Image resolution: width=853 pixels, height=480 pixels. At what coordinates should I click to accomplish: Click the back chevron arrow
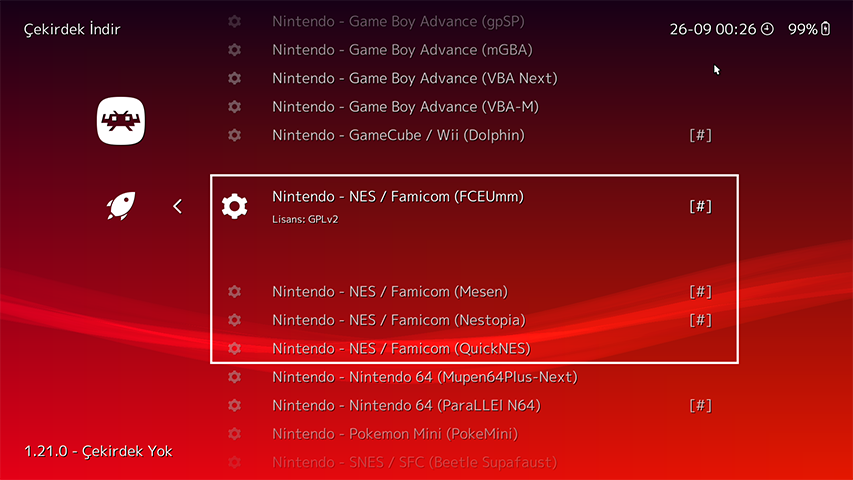tap(177, 206)
